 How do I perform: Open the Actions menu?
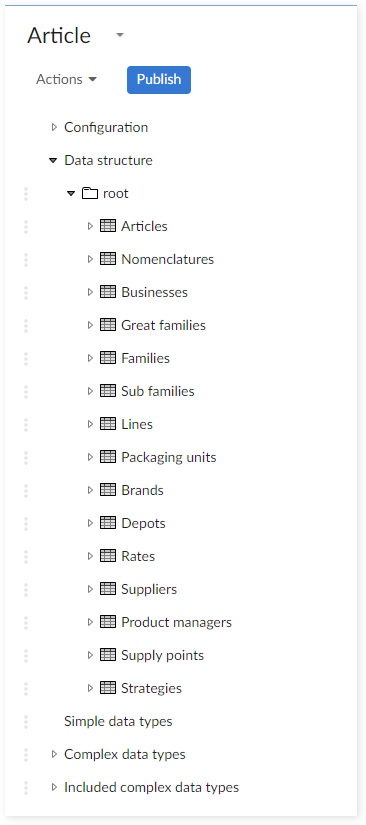66,79
